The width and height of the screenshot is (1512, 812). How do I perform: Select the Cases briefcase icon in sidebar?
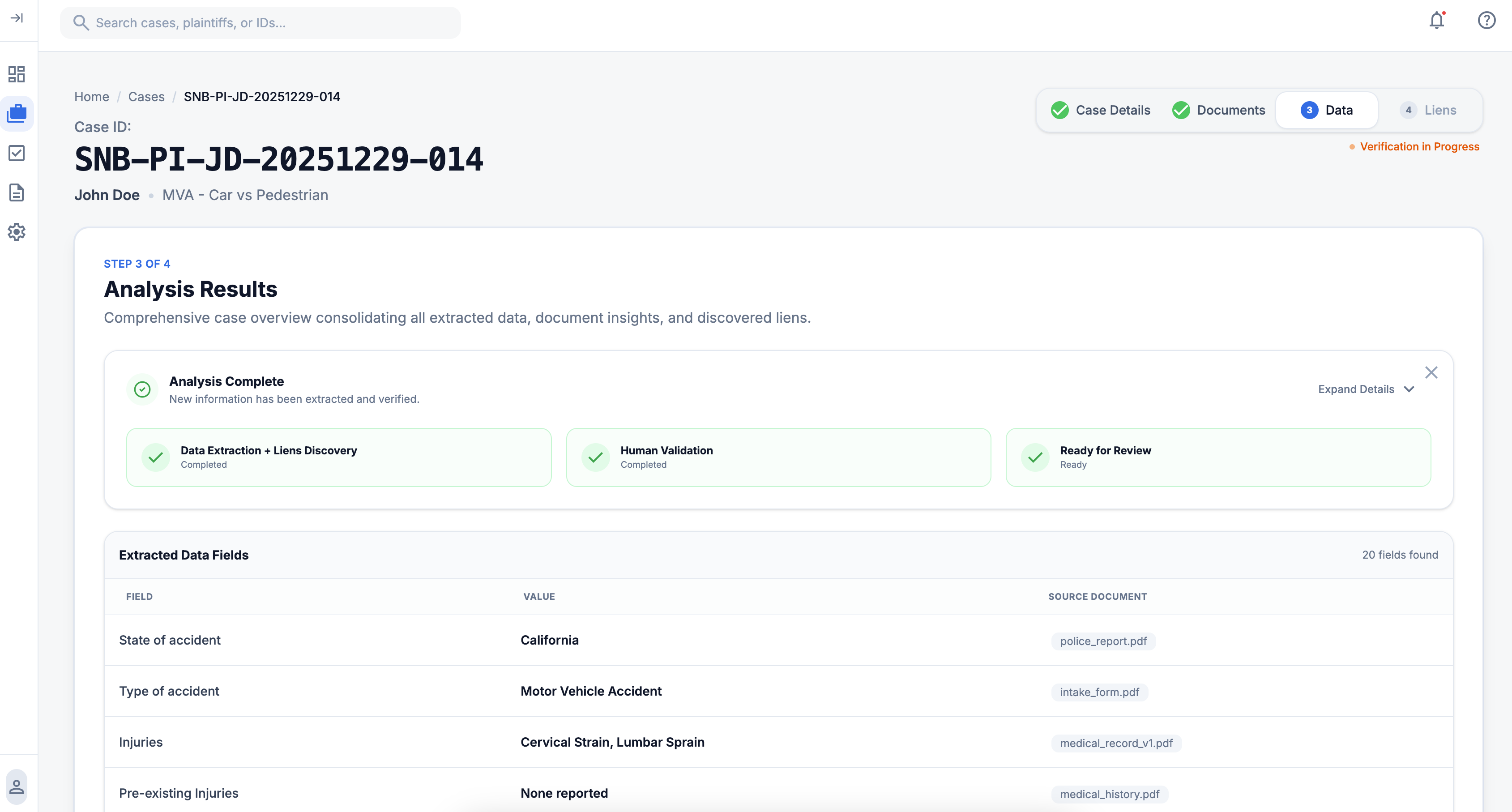coord(17,113)
